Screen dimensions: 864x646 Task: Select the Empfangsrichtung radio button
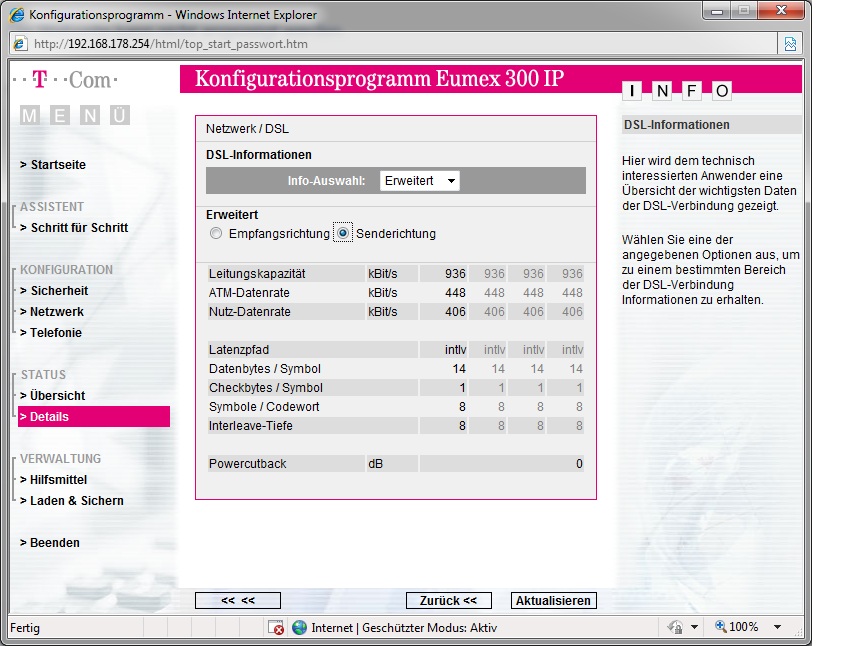click(216, 234)
